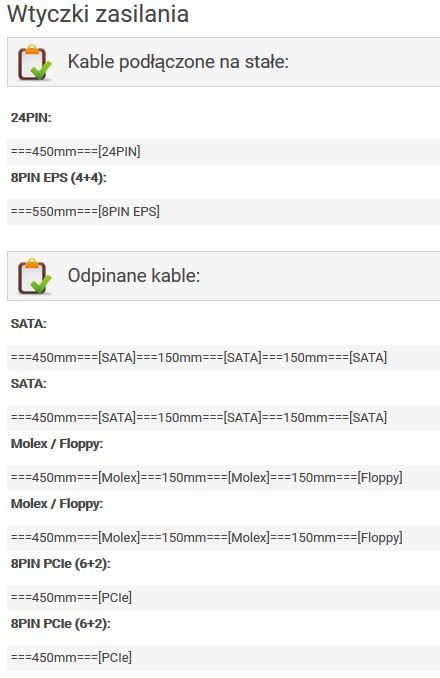The image size is (440, 678).
Task: Select the first 8PIN PCIe (6+2) label
Action: click(61, 564)
